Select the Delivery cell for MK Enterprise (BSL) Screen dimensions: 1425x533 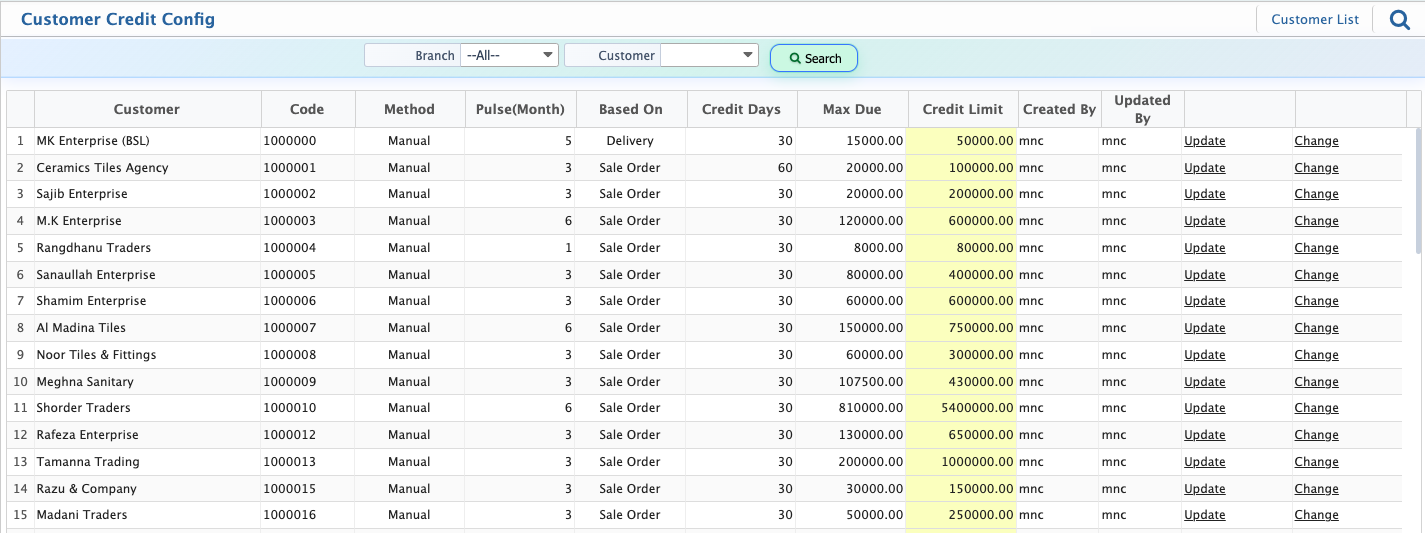coord(630,141)
